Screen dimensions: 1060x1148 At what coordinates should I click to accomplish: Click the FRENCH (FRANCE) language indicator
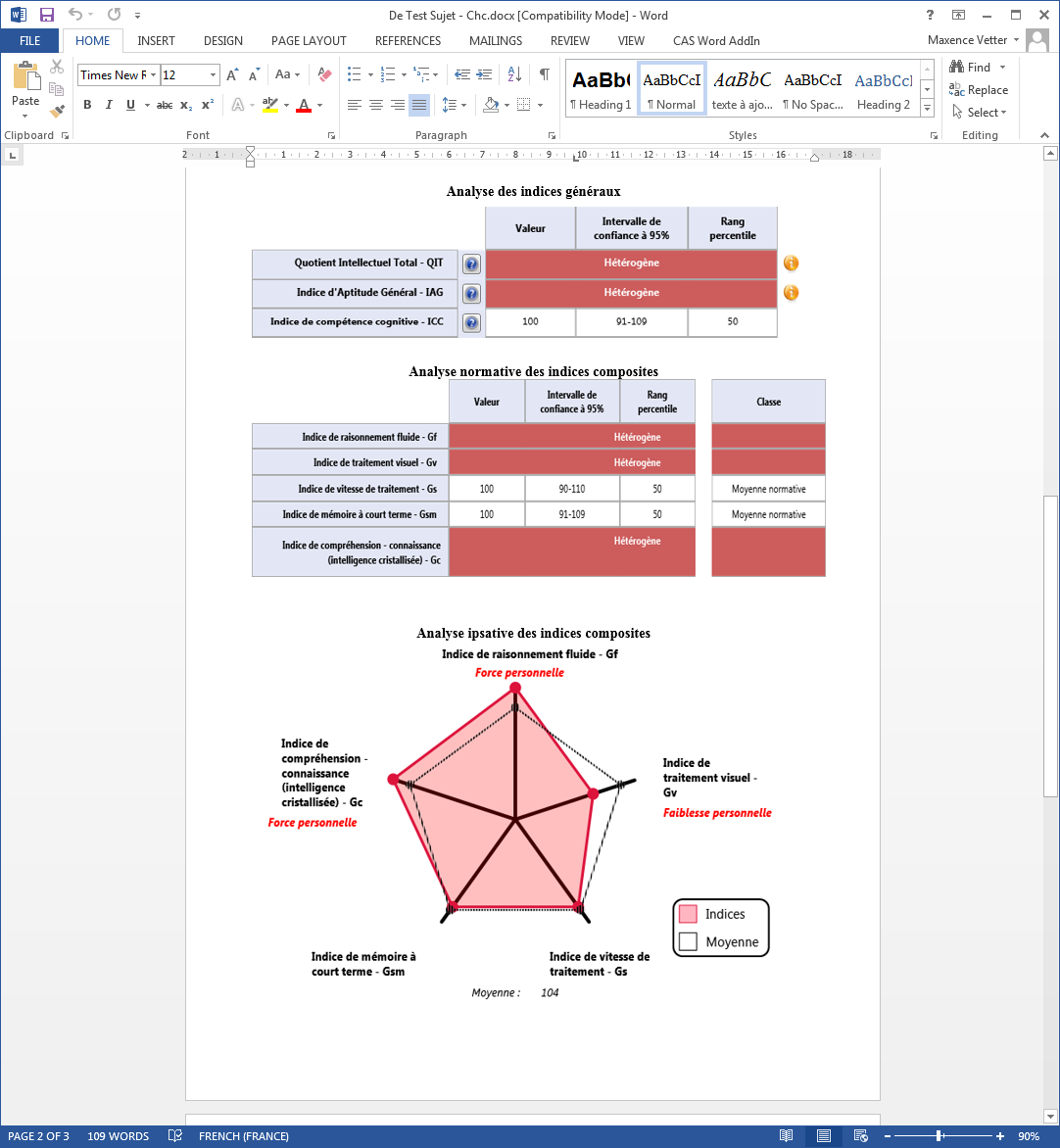coord(243,1136)
